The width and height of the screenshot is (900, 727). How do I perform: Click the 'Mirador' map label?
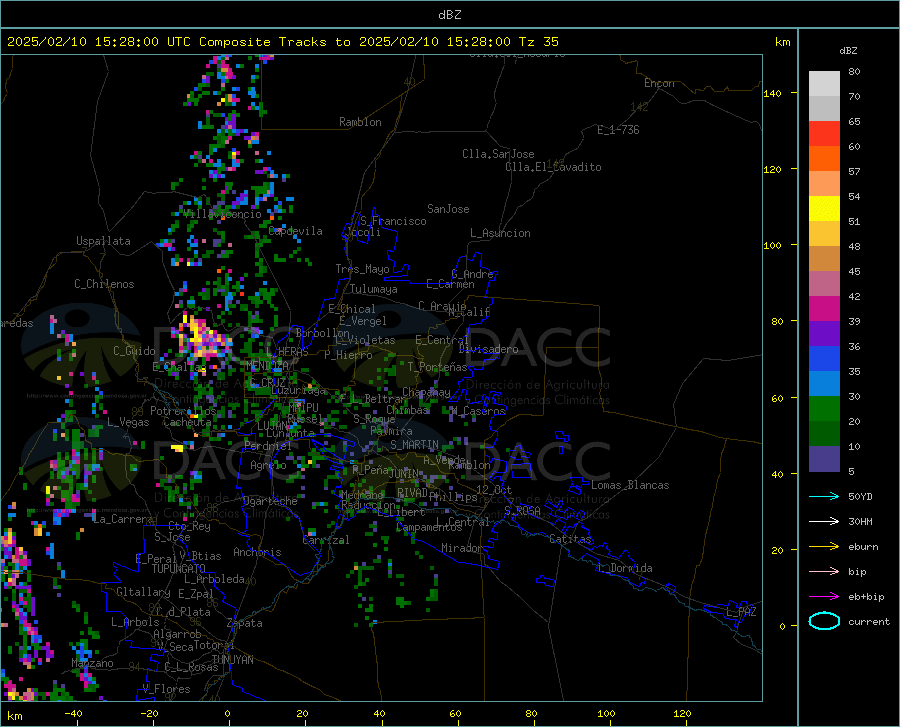coord(462,548)
